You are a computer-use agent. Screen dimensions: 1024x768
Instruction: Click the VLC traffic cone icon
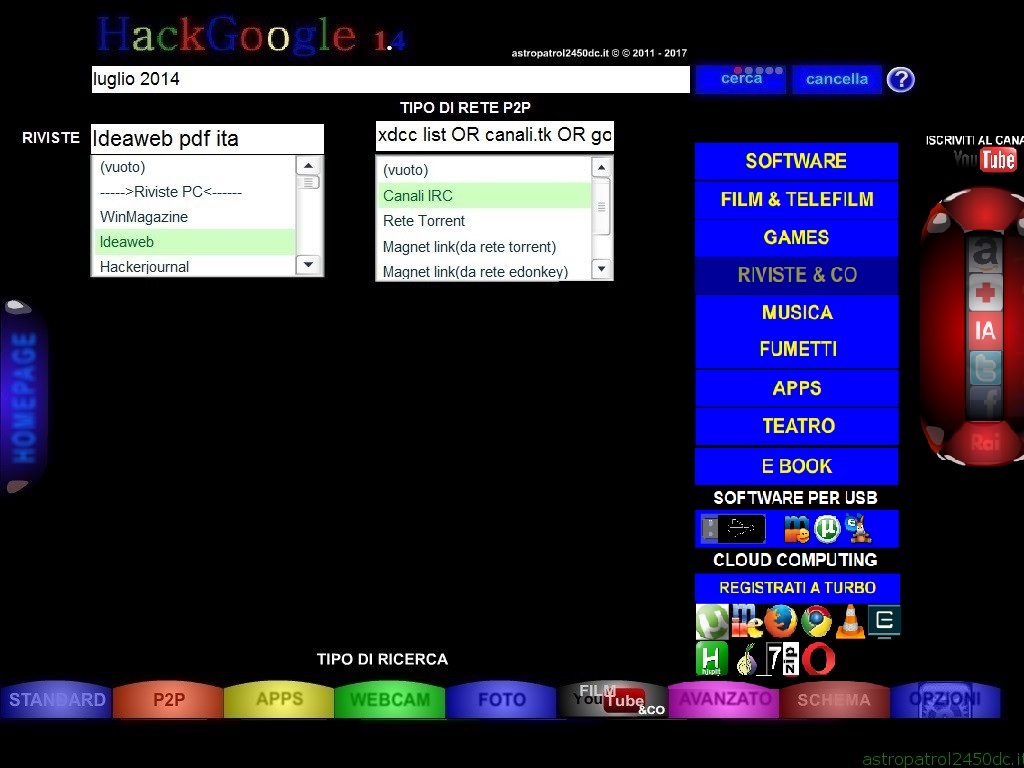click(850, 621)
